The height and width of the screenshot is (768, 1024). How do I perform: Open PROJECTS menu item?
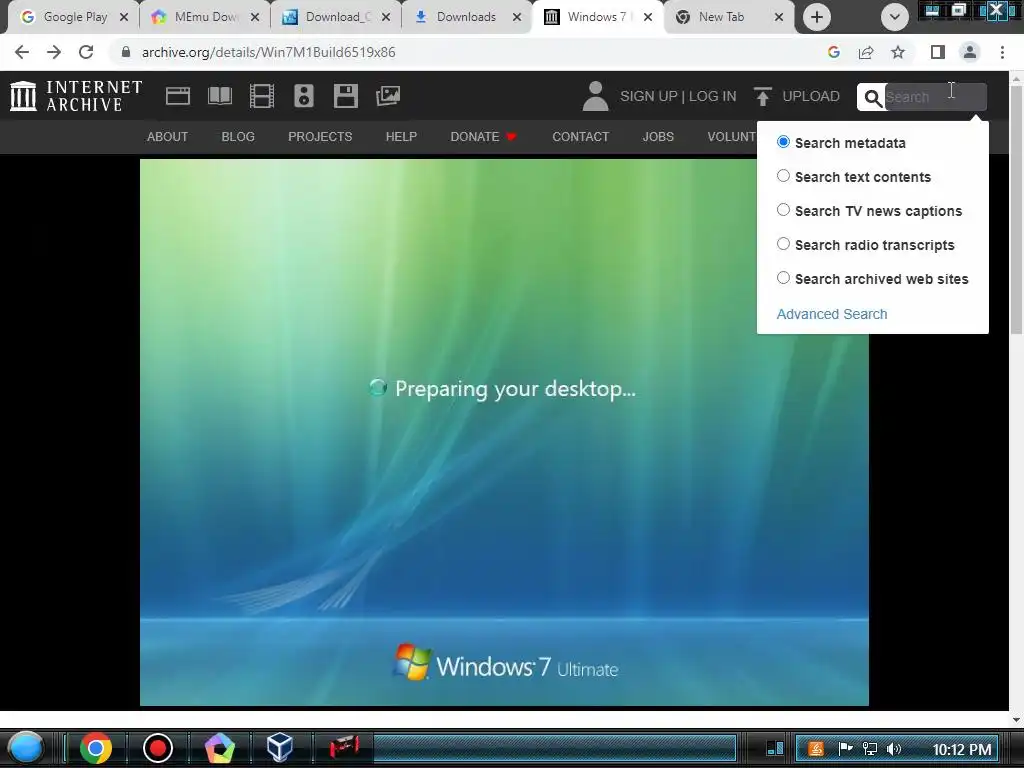coord(320,136)
